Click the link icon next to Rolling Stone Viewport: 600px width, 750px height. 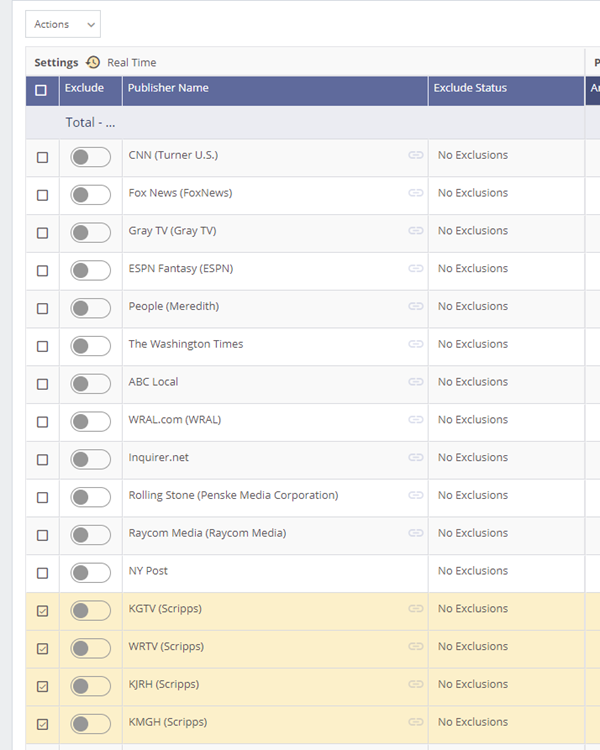(x=415, y=496)
